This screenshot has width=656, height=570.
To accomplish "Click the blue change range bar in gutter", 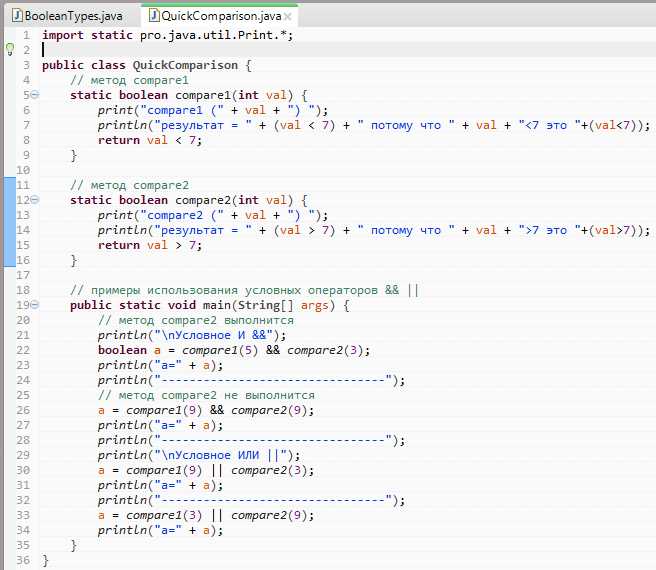I will [x=10, y=222].
